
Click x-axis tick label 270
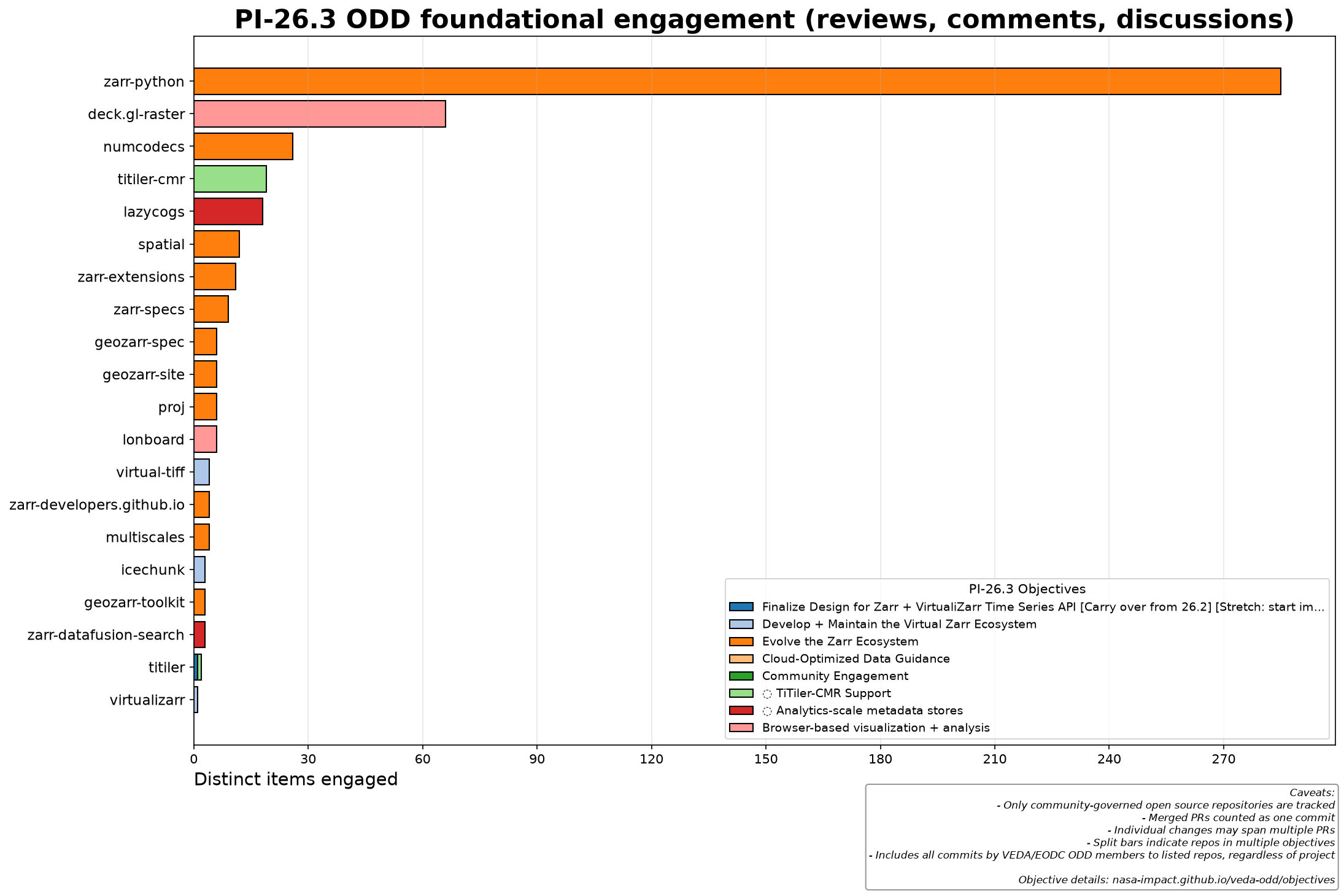click(x=1223, y=759)
